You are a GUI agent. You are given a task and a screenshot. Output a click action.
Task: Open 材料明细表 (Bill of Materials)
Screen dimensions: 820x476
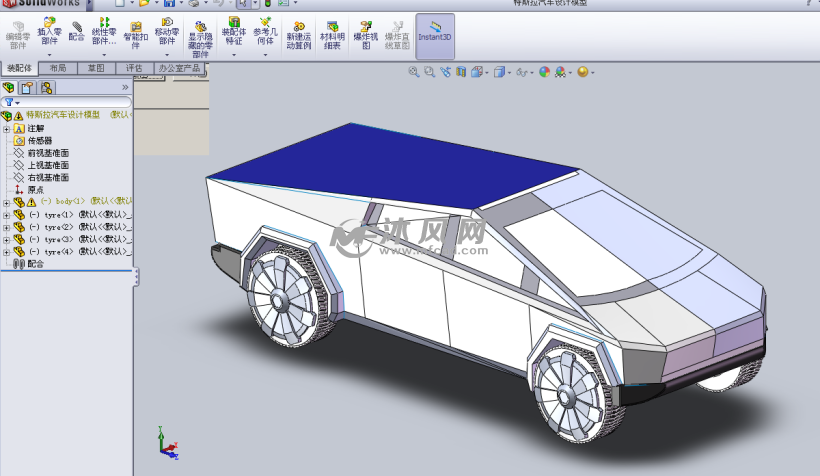pos(332,36)
